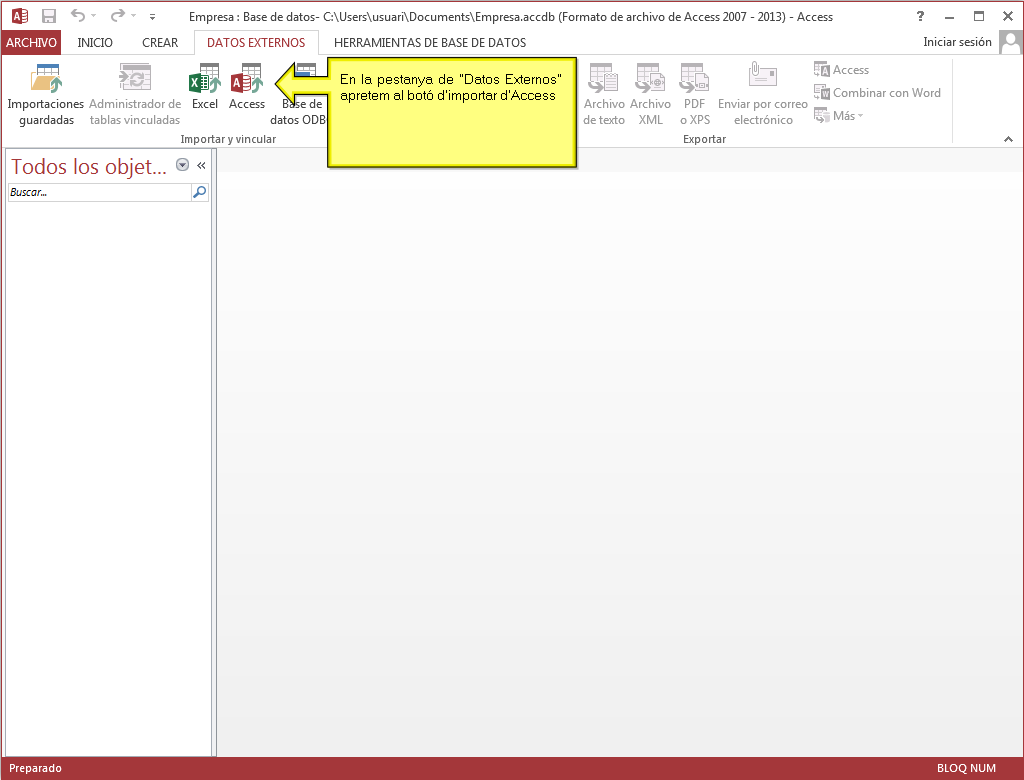Open the Redo history dropdown arrow
The image size is (1024, 780).
click(133, 16)
